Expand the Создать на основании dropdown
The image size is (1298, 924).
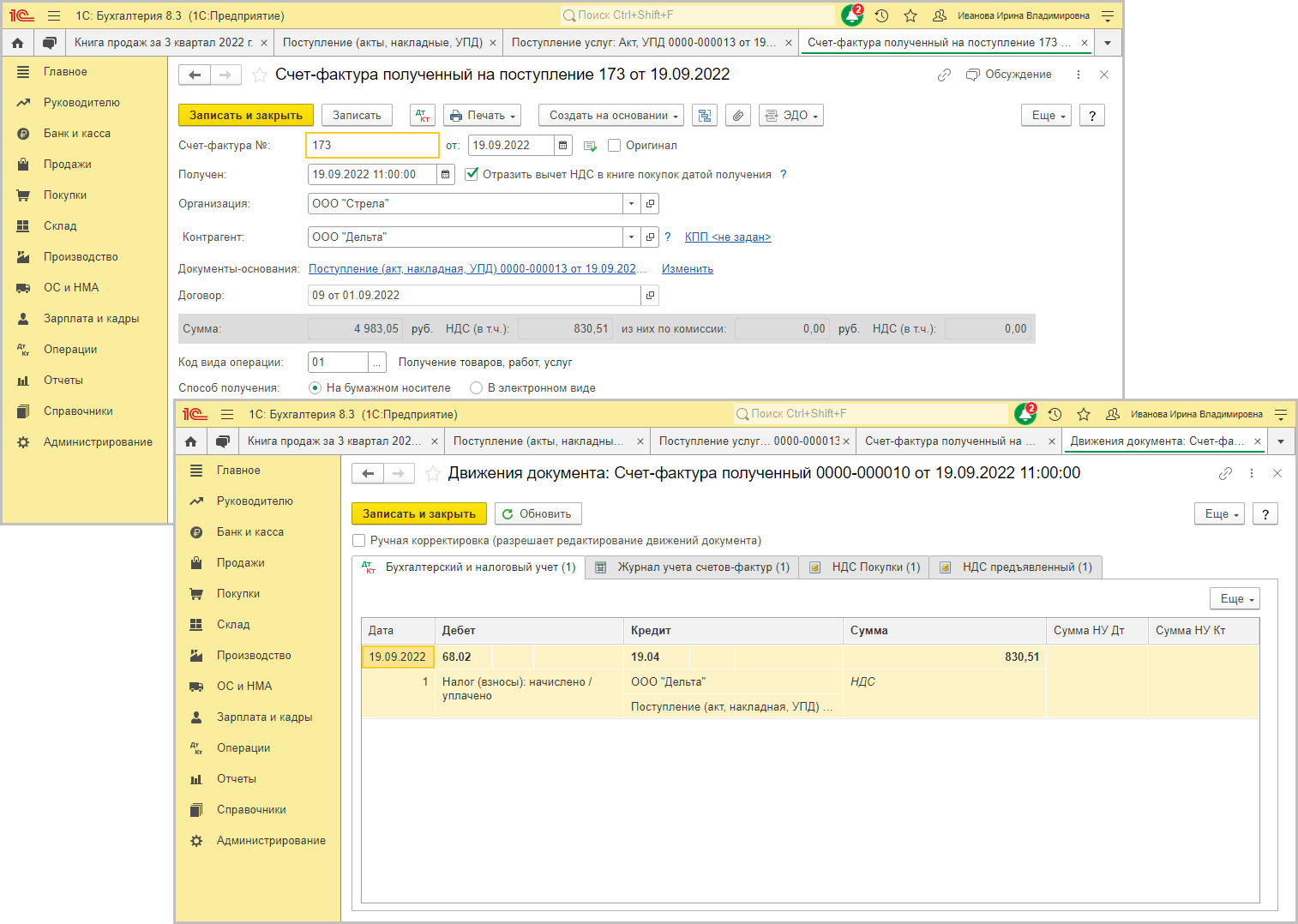[611, 116]
